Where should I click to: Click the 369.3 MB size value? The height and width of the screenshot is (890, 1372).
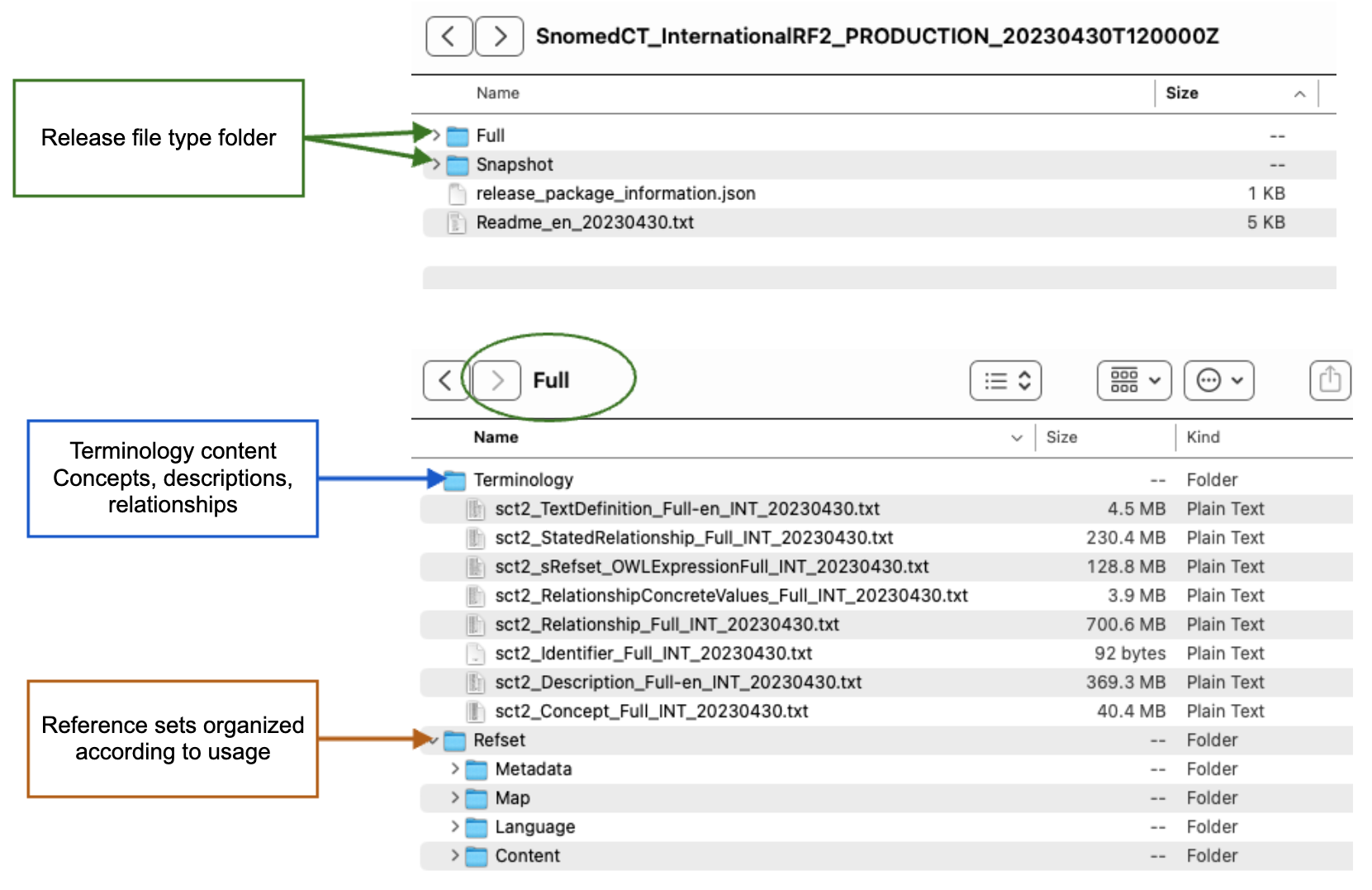1126,683
